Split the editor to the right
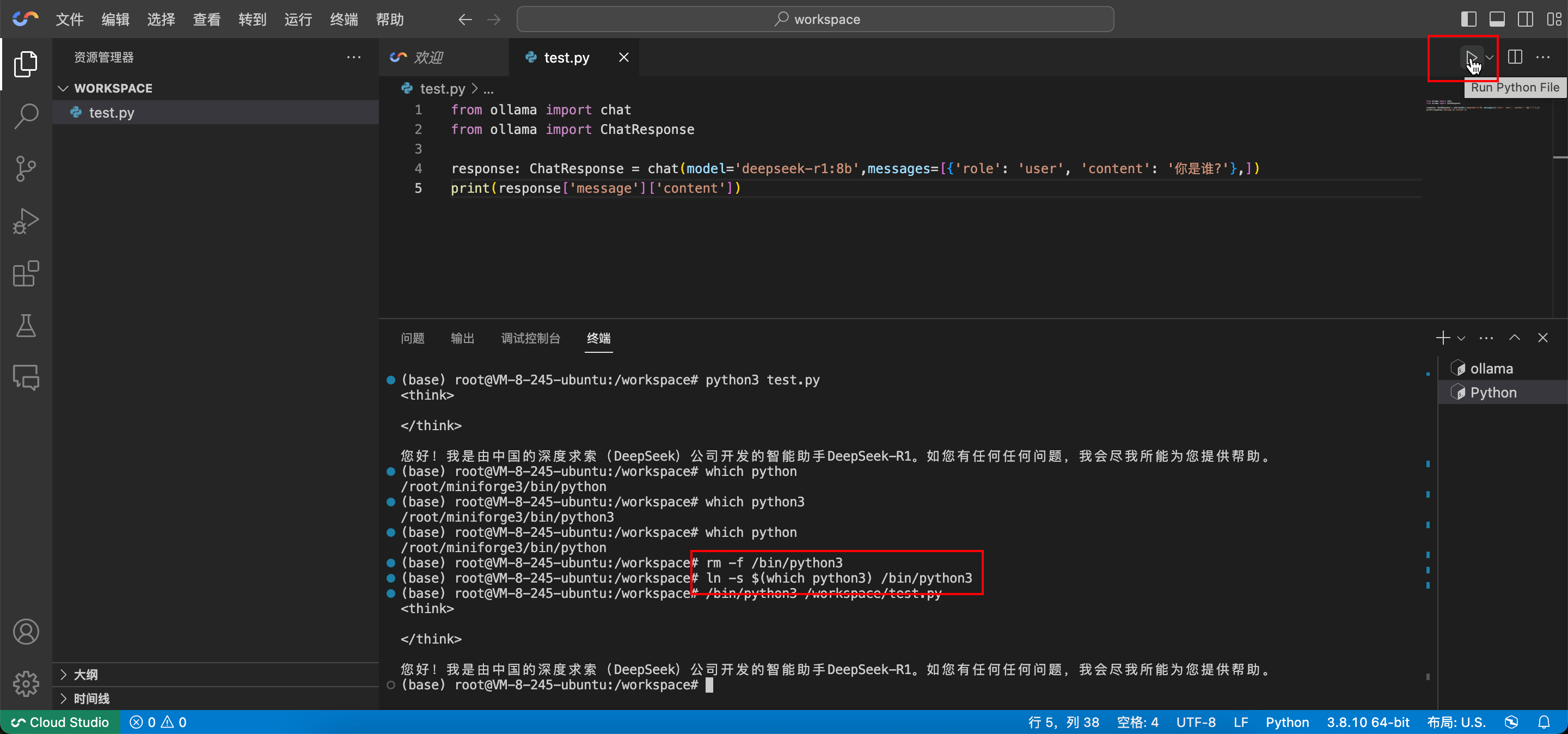The height and width of the screenshot is (734, 1568). pyautogui.click(x=1515, y=57)
